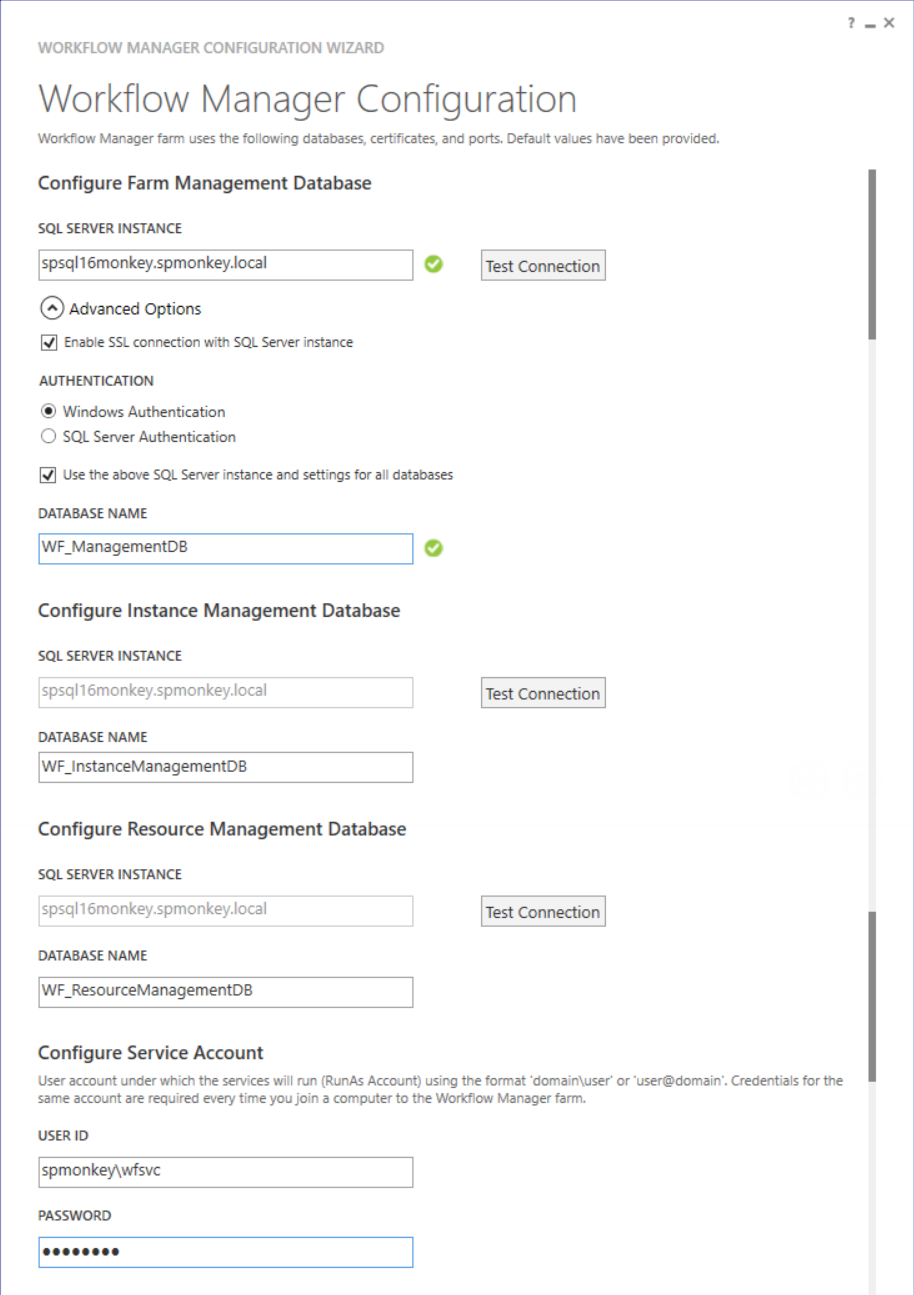Collapse the Advanced Options section
This screenshot has height=1295, width=914.
coord(52,309)
